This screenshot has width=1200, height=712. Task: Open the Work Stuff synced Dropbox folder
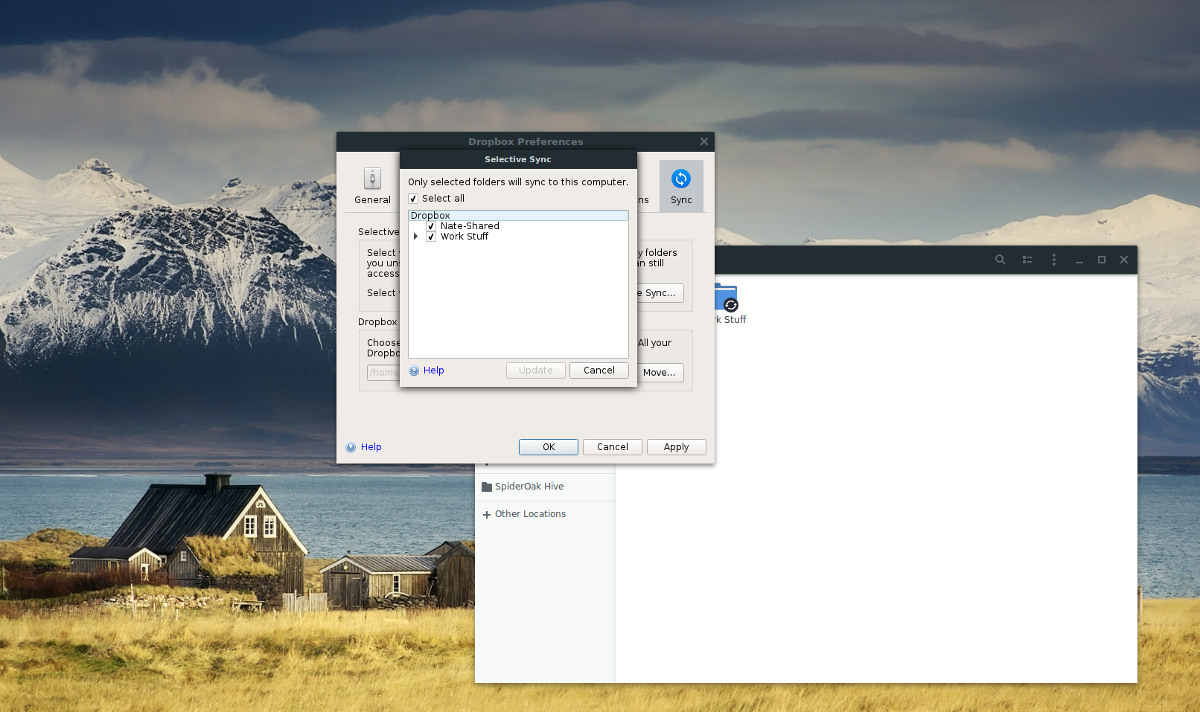coord(725,298)
